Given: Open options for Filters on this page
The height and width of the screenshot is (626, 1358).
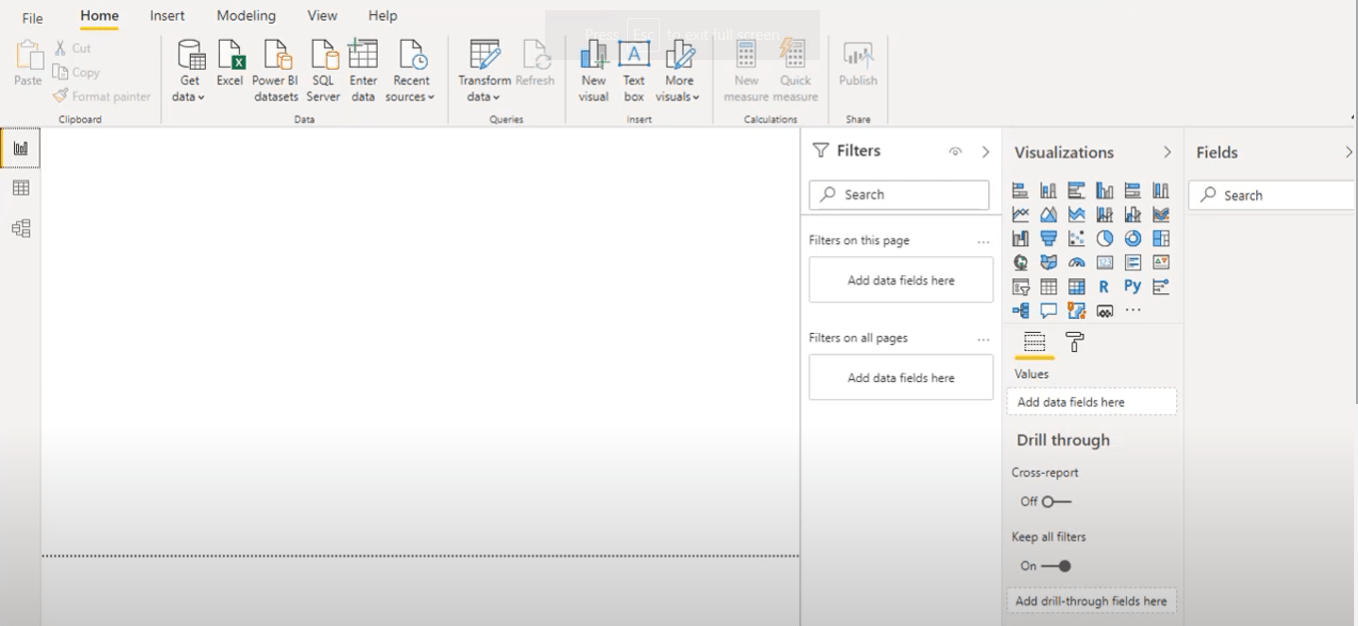Looking at the screenshot, I should pos(983,241).
